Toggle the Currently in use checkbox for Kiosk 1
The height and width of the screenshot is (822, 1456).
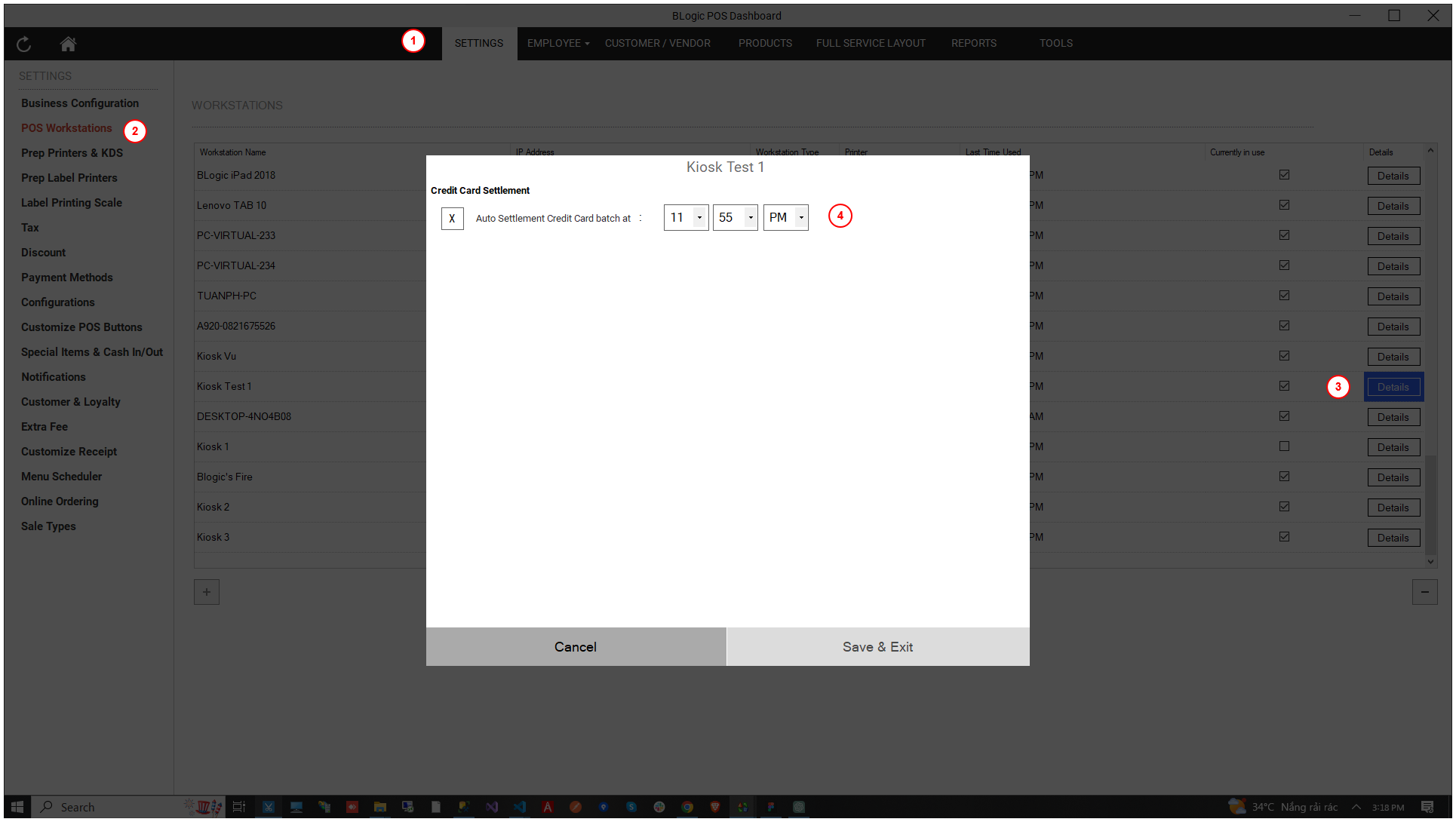point(1284,446)
